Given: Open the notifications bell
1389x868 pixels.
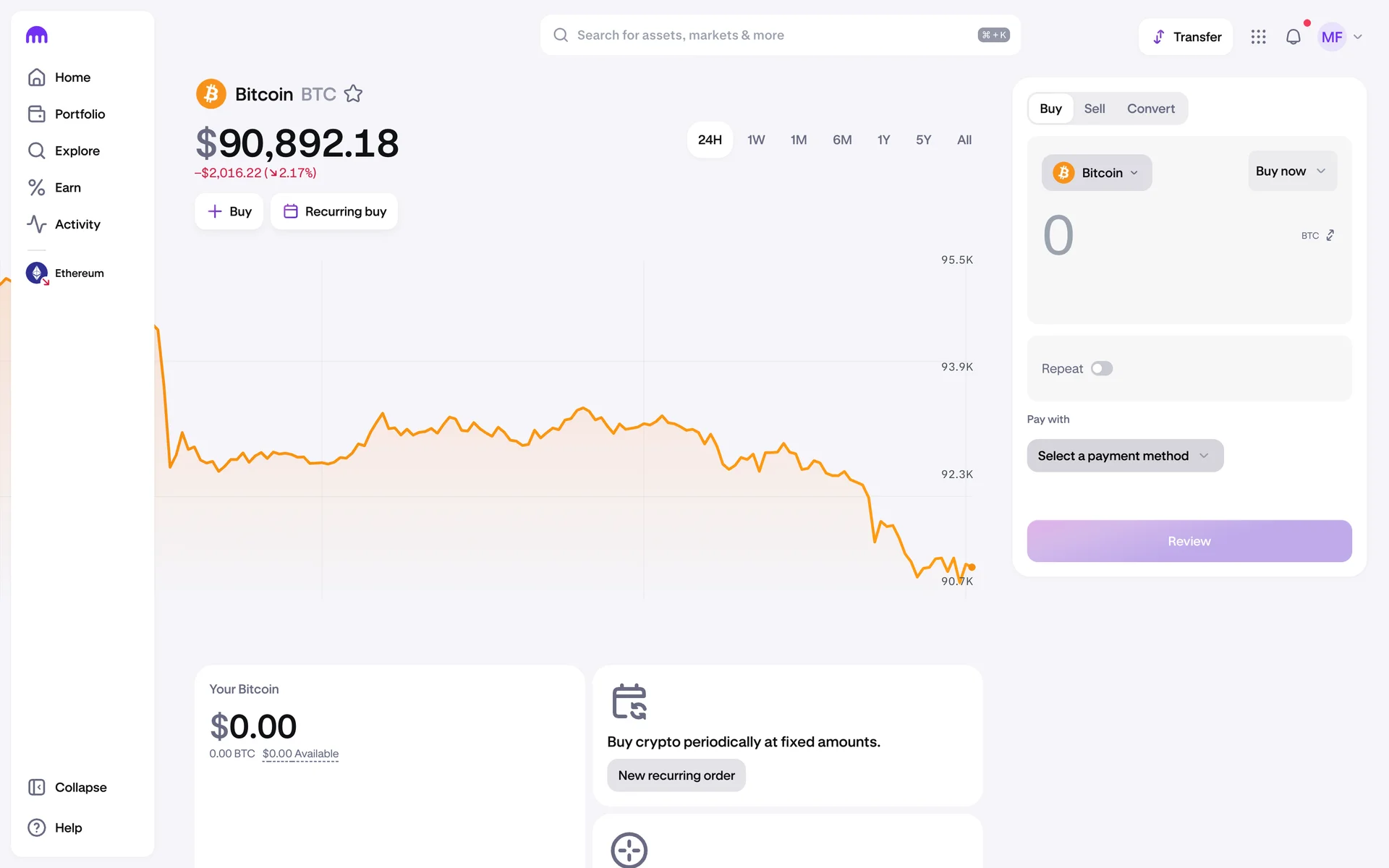Looking at the screenshot, I should [x=1293, y=37].
